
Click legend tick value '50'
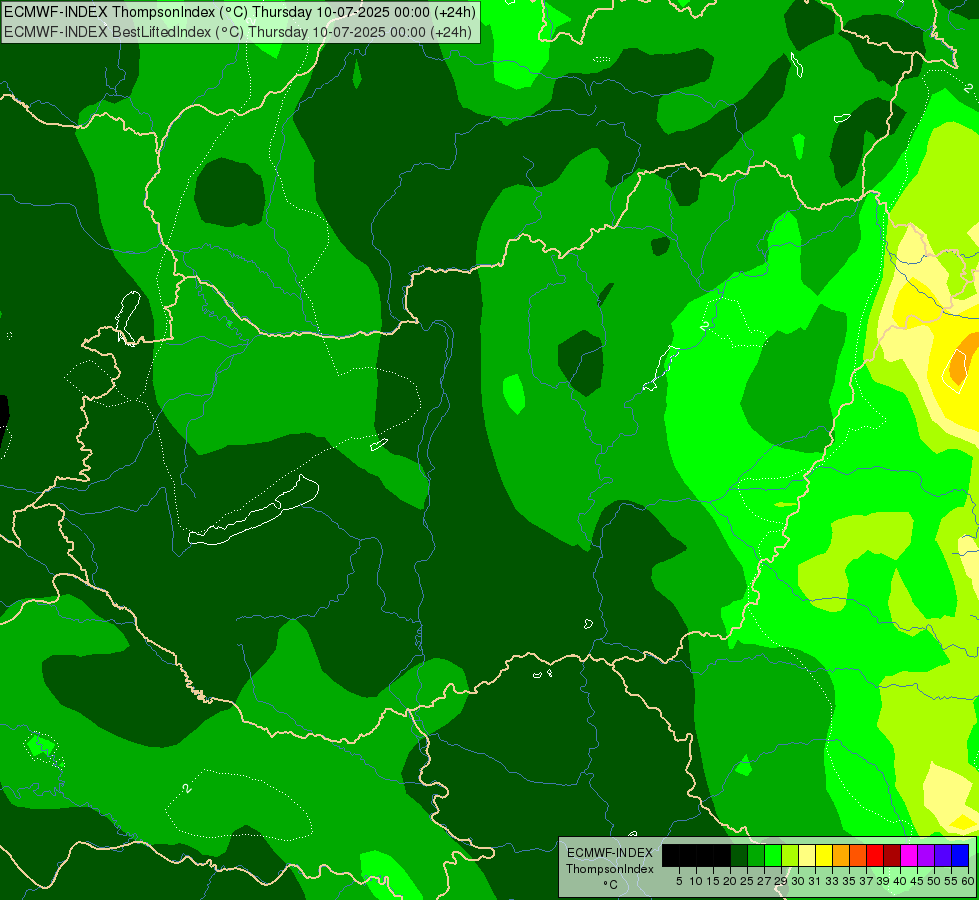pyautogui.click(x=933, y=881)
